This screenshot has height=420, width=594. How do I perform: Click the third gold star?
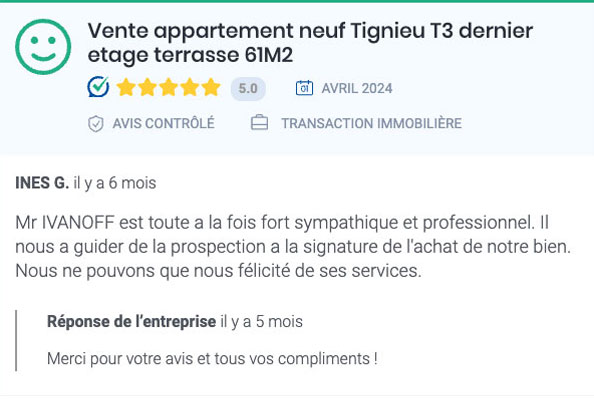pyautogui.click(x=169, y=87)
